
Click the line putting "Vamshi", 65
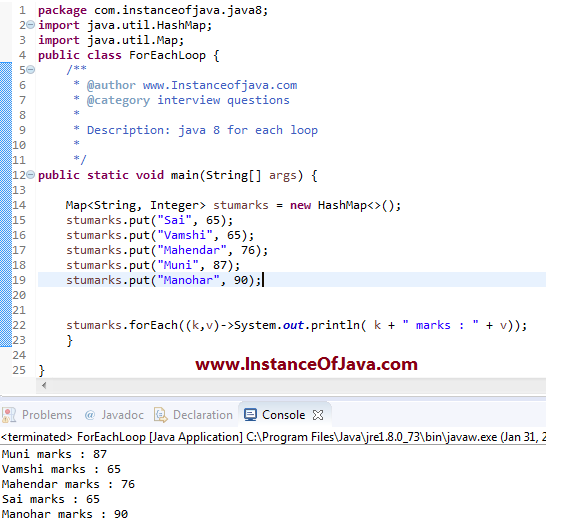point(160,235)
